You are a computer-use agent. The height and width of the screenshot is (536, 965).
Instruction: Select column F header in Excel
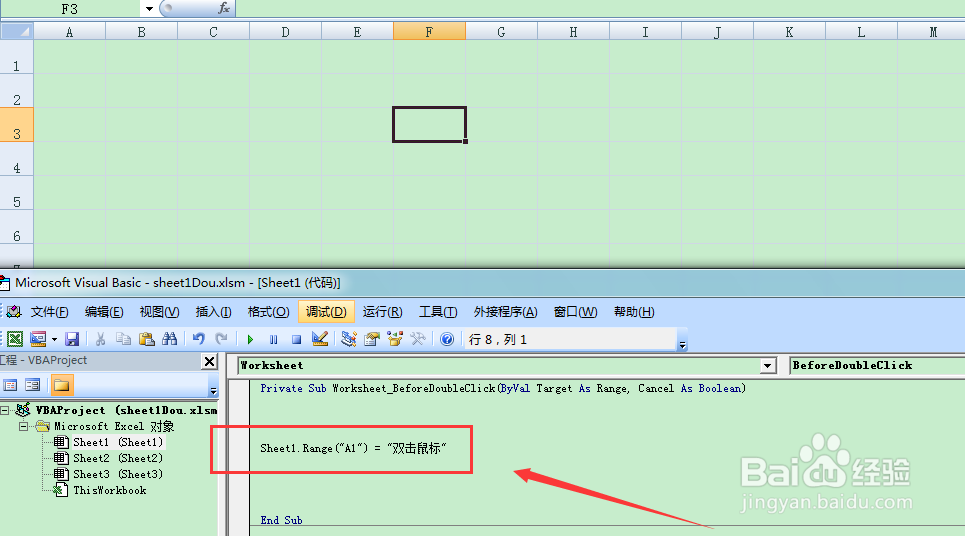pyautogui.click(x=429, y=31)
